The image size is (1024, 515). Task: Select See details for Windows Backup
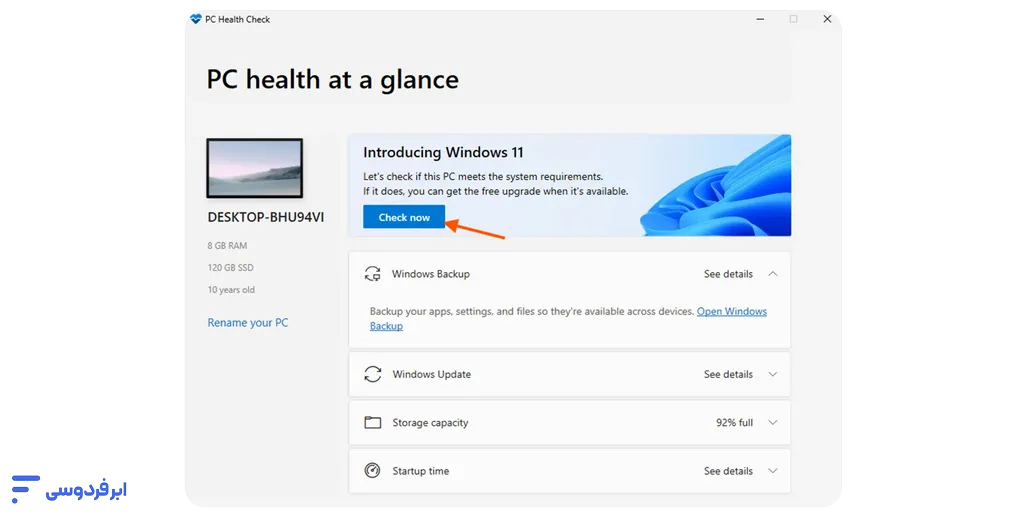[728, 274]
